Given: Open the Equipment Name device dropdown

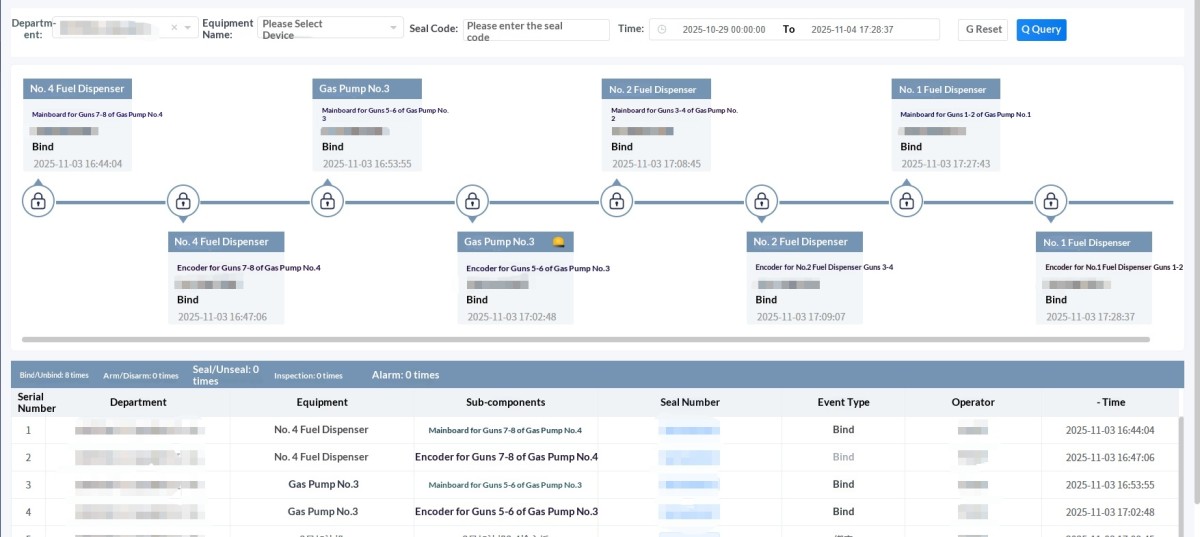Looking at the screenshot, I should pos(329,29).
